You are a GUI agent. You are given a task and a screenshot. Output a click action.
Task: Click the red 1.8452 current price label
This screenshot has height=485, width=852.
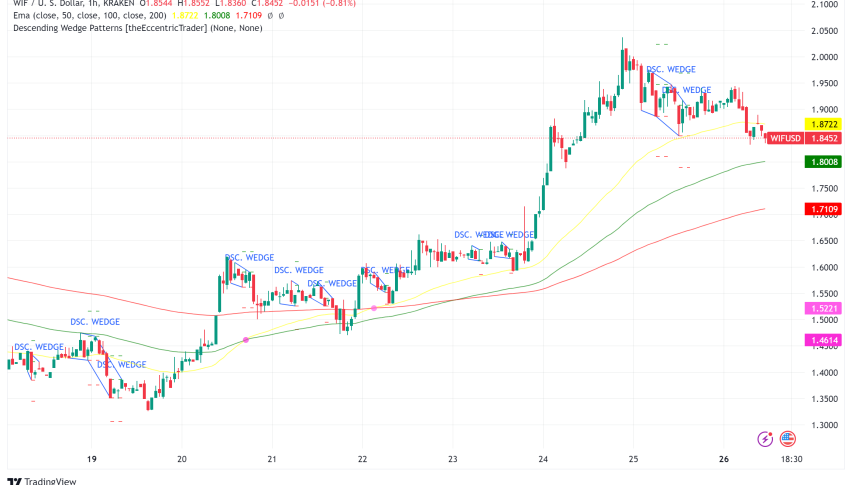pos(824,138)
